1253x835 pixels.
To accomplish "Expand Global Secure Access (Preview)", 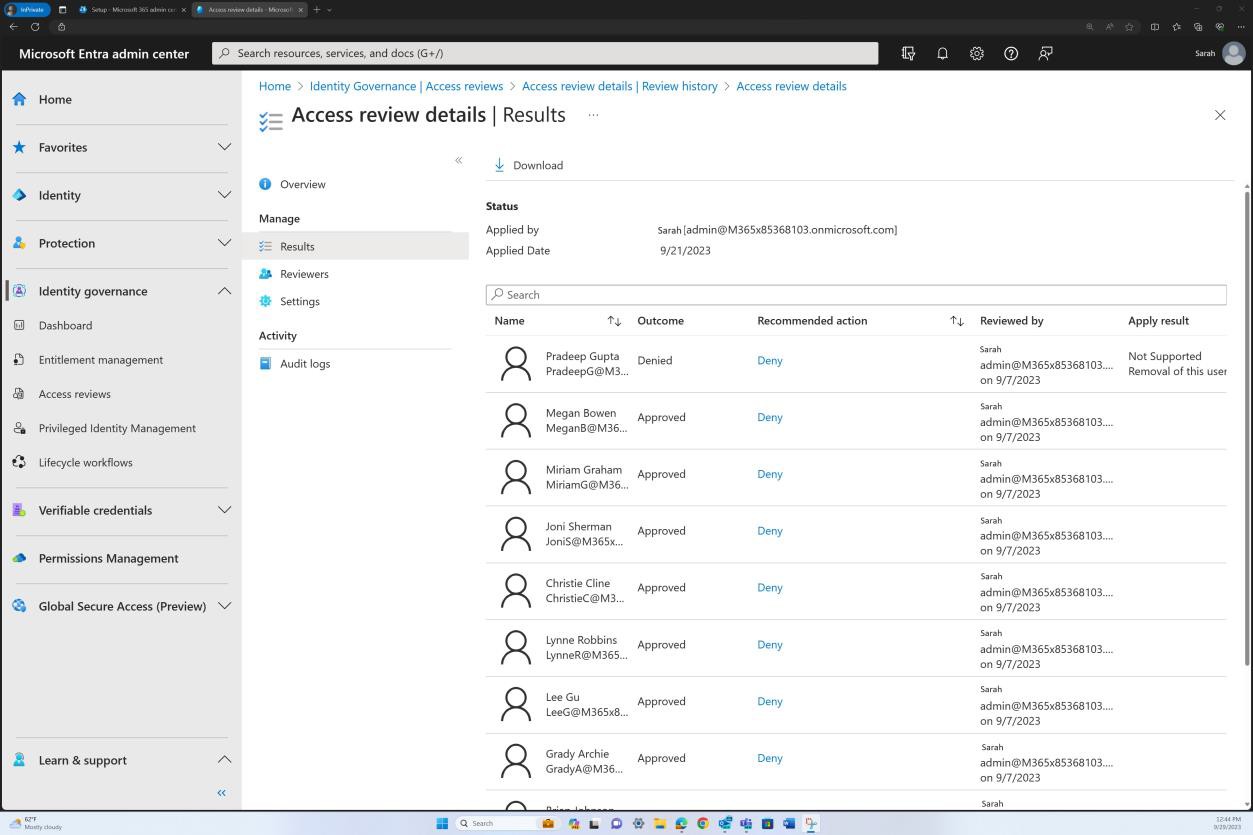I will tap(224, 606).
